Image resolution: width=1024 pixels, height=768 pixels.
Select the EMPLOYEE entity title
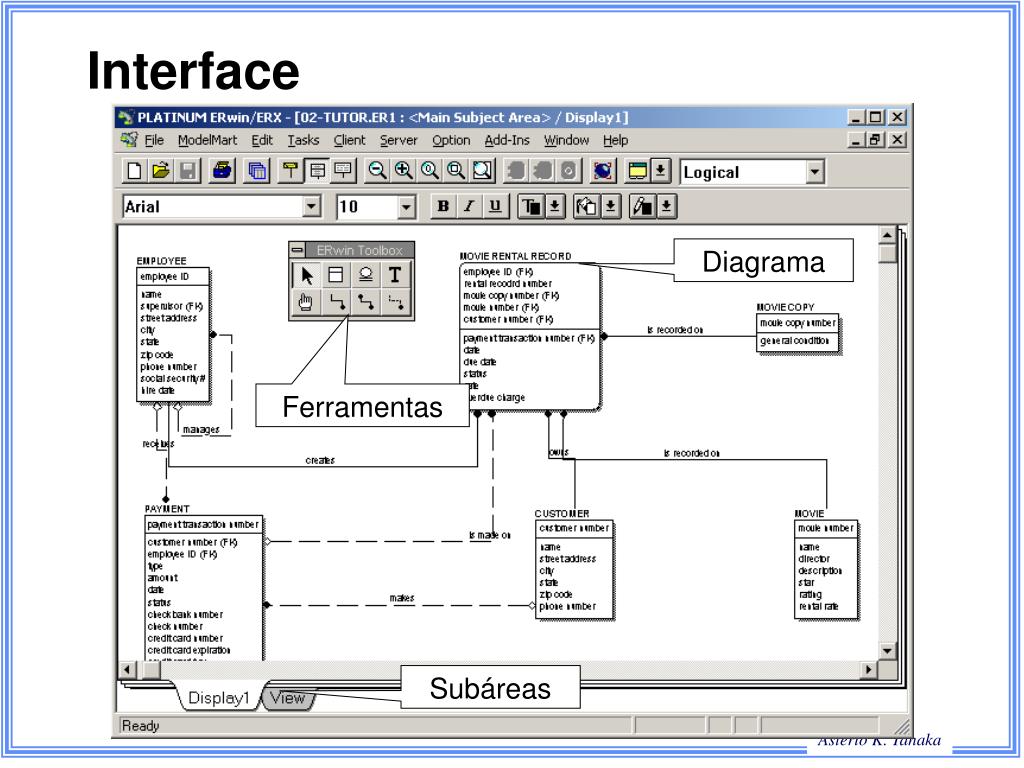tap(161, 261)
